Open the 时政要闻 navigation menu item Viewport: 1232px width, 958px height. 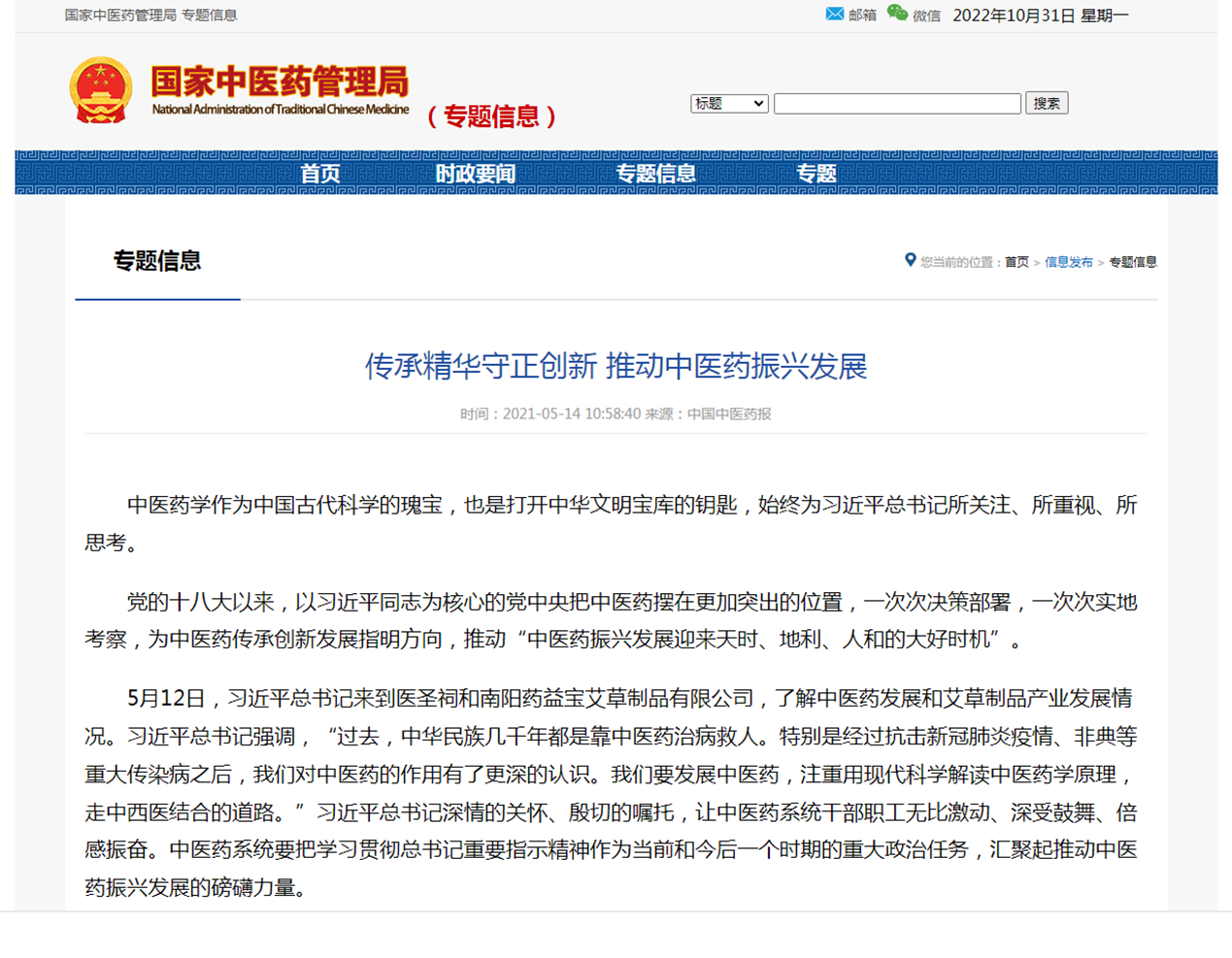(x=475, y=174)
